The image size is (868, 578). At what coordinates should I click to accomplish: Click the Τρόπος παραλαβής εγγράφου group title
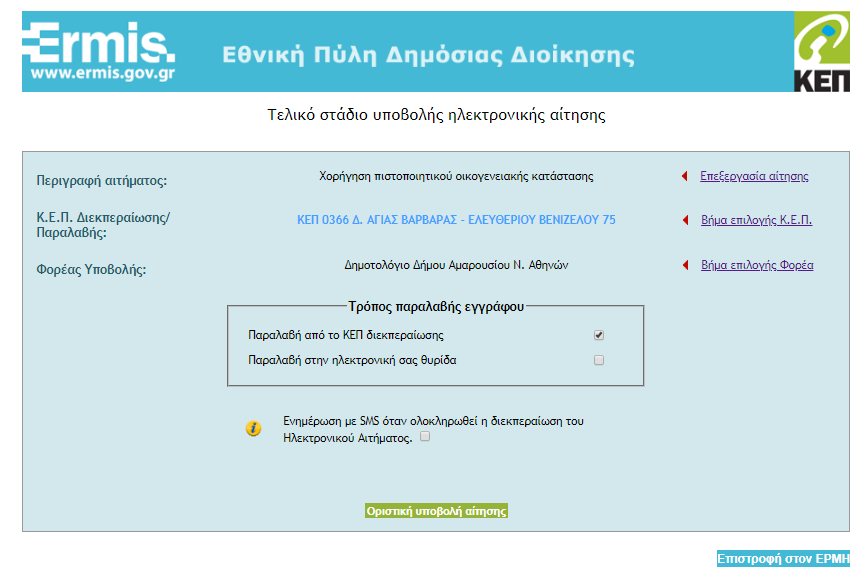click(436, 305)
